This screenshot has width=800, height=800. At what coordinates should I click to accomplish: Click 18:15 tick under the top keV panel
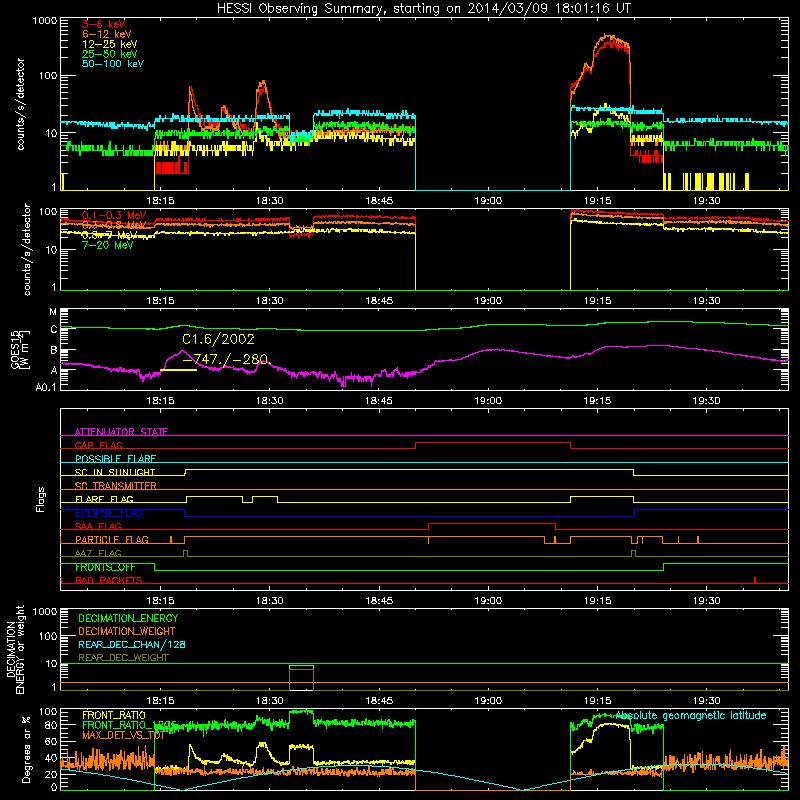tap(160, 201)
